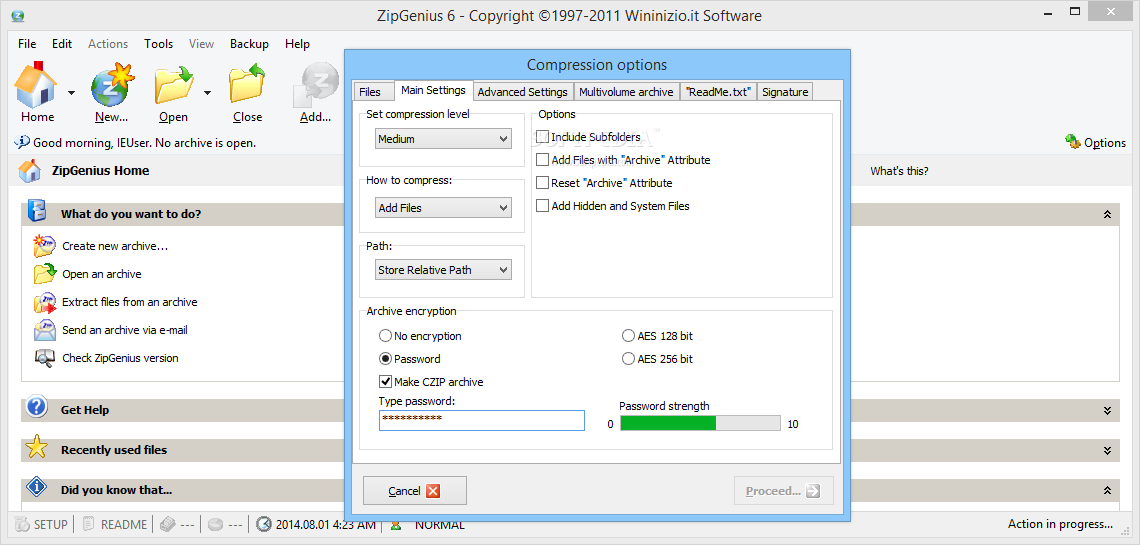Click the Type password field
Screen dimensions: 1140x545
[x=481, y=420]
